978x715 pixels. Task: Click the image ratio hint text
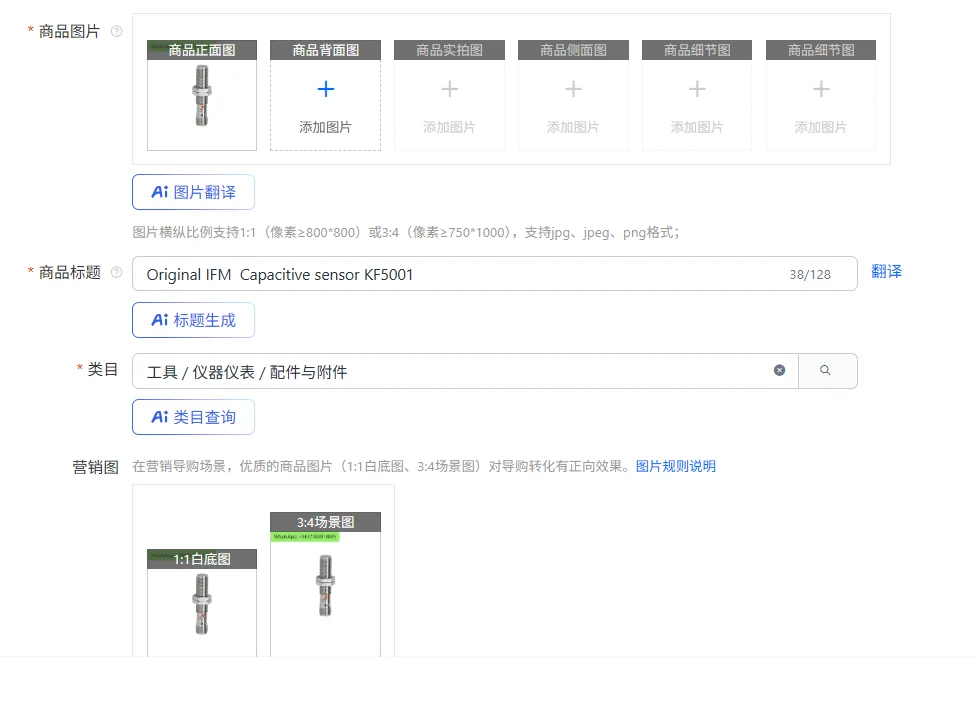[x=406, y=233]
